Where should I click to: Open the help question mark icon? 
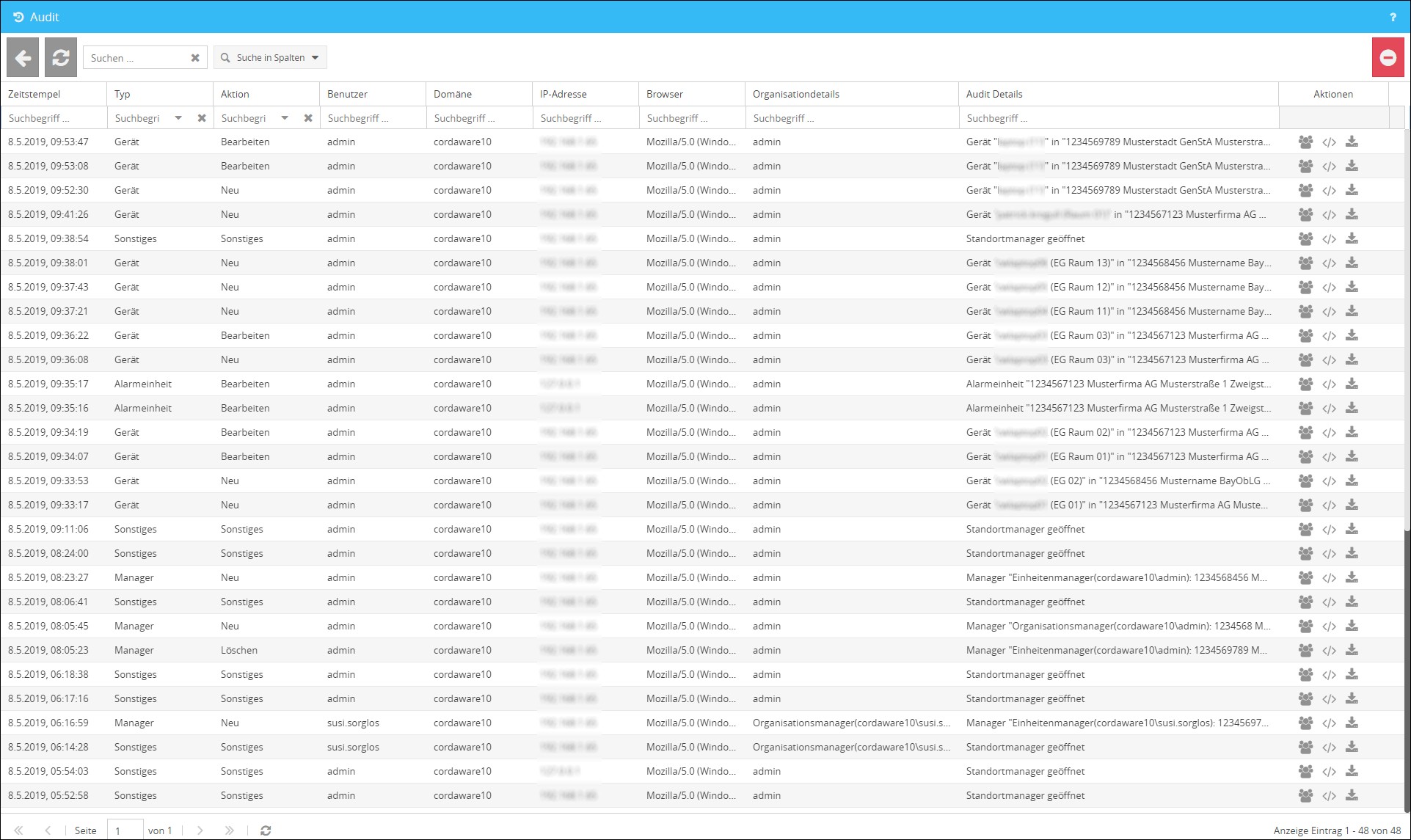pyautogui.click(x=1393, y=17)
